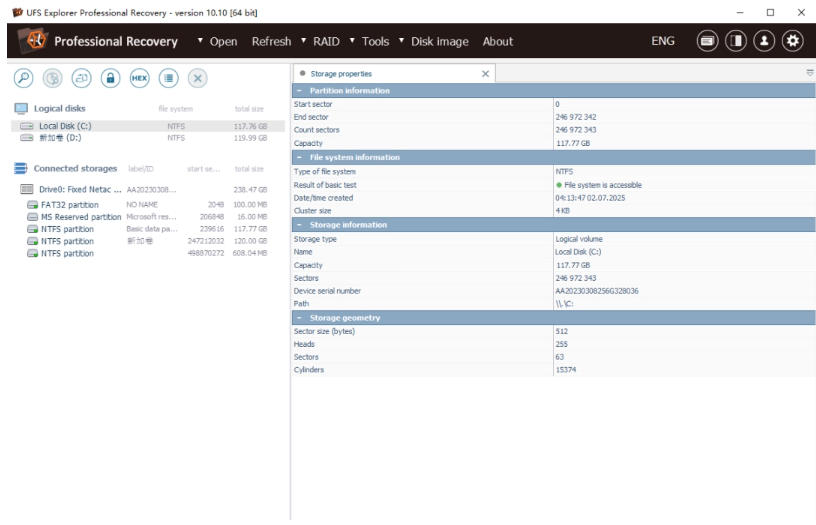Click the user license icon in header
This screenshot has width=816, height=525.
765,41
